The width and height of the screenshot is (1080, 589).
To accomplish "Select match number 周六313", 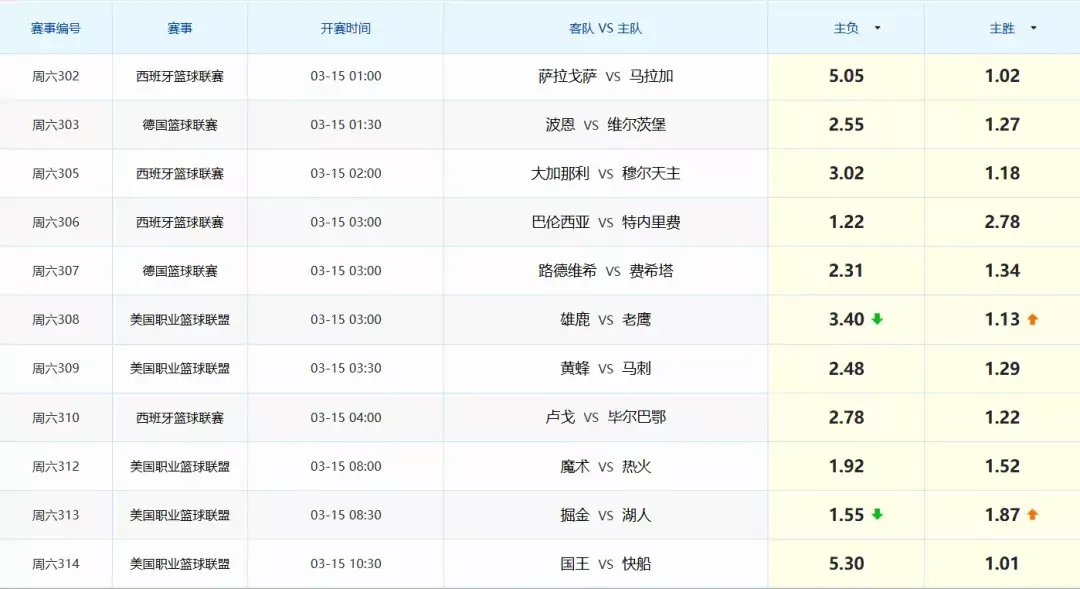I will [56, 515].
